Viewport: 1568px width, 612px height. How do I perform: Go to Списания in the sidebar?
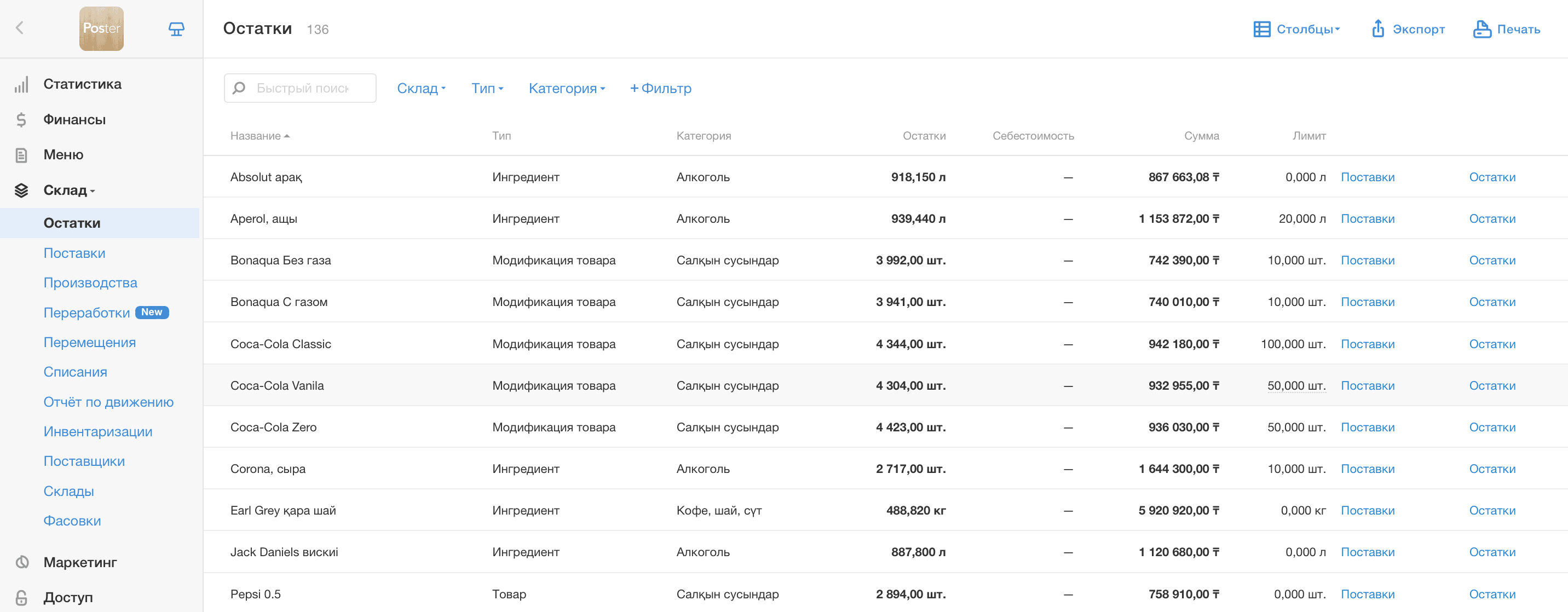(x=75, y=372)
